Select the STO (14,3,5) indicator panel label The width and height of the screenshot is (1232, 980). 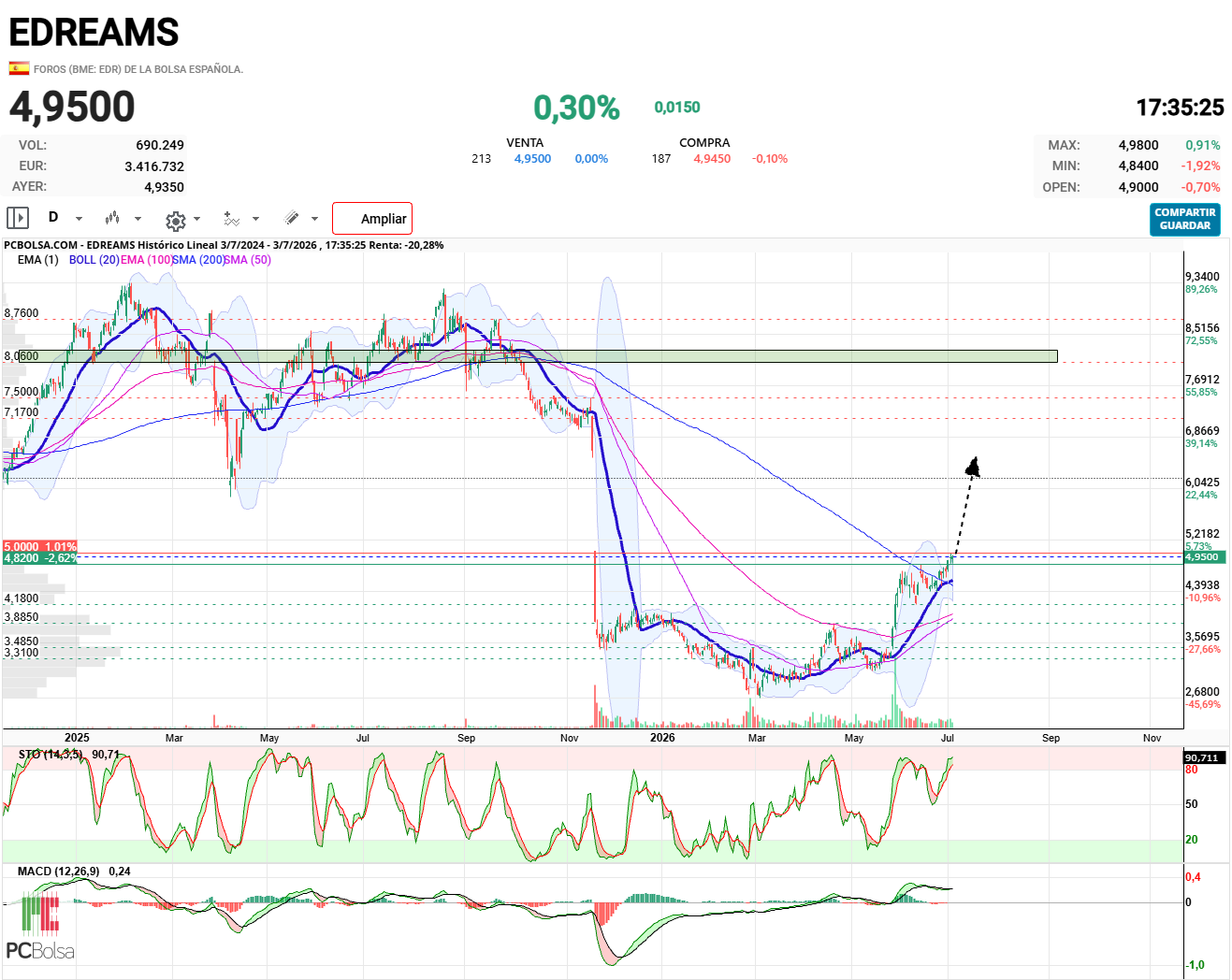[51, 754]
